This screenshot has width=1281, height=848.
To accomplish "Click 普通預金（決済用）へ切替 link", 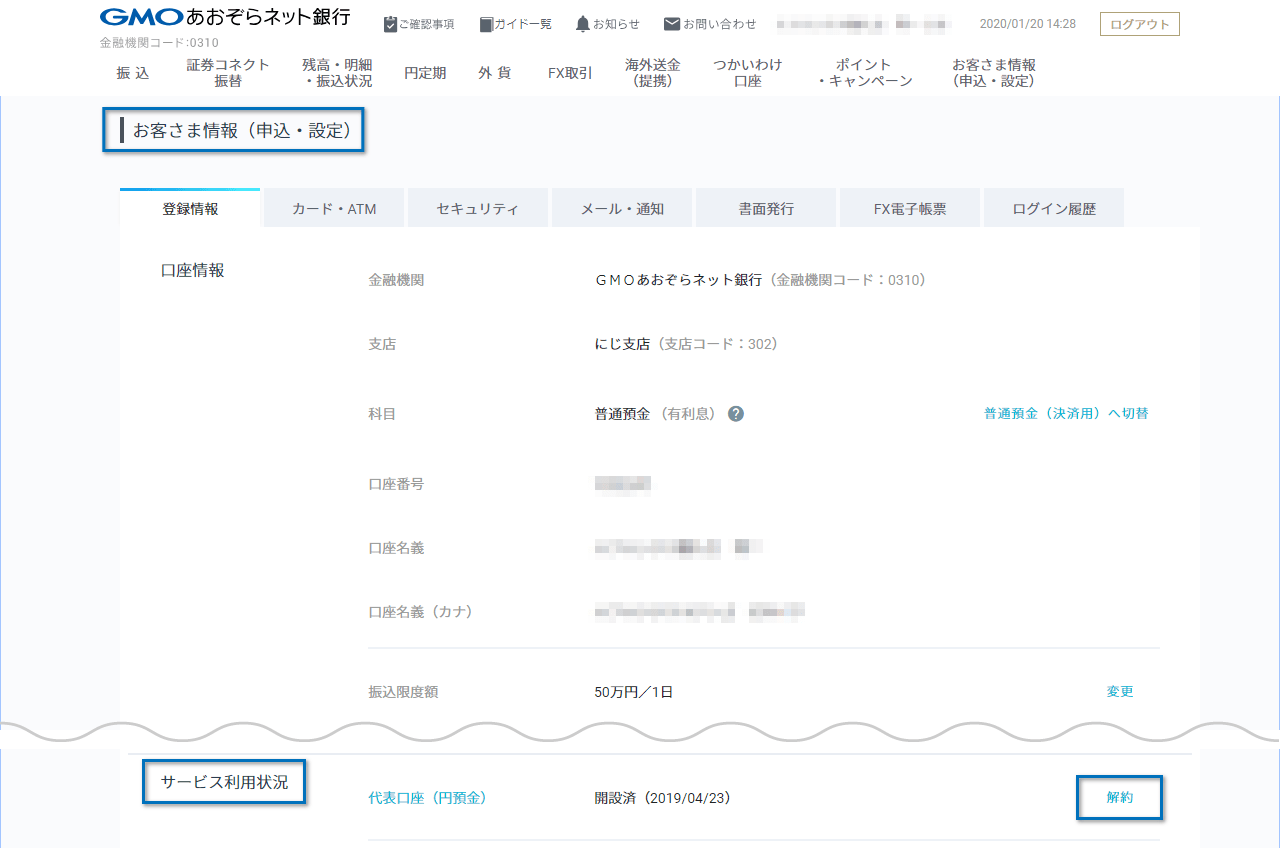I will pos(1066,414).
